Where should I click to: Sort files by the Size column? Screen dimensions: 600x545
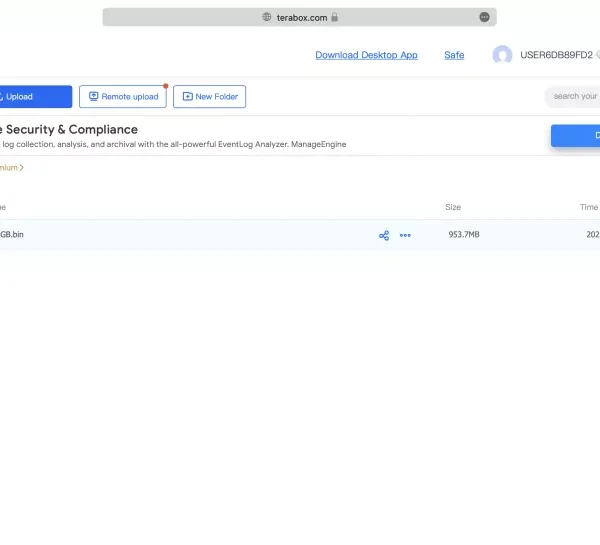coord(453,207)
